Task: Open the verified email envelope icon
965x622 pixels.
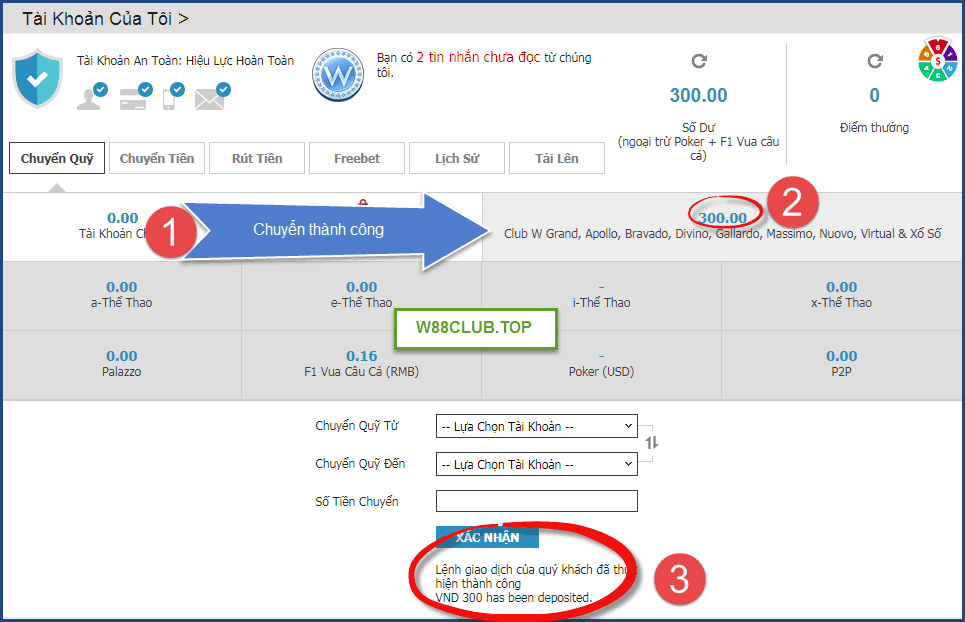Action: coord(212,97)
